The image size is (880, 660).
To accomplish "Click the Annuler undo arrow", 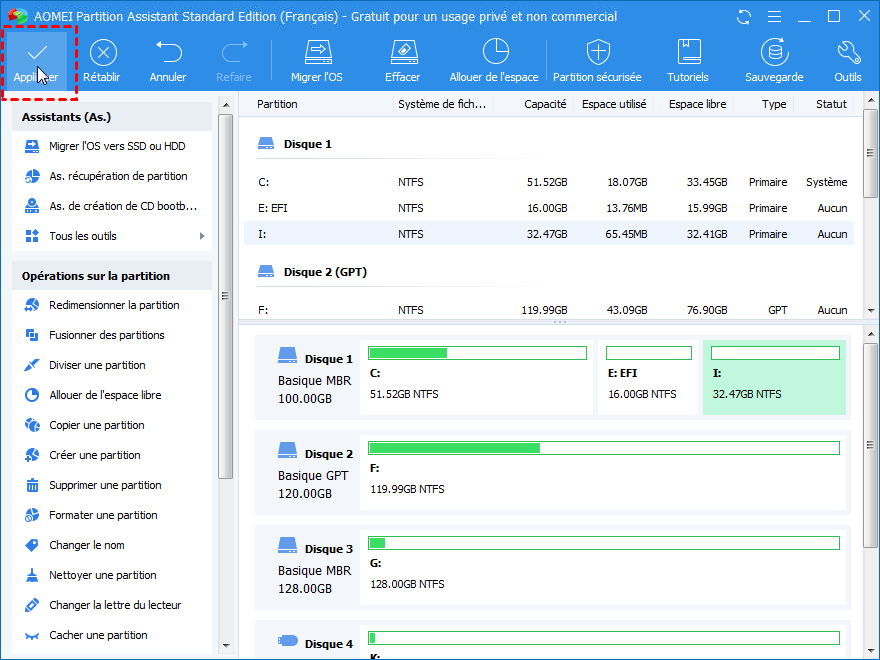I will (x=168, y=53).
